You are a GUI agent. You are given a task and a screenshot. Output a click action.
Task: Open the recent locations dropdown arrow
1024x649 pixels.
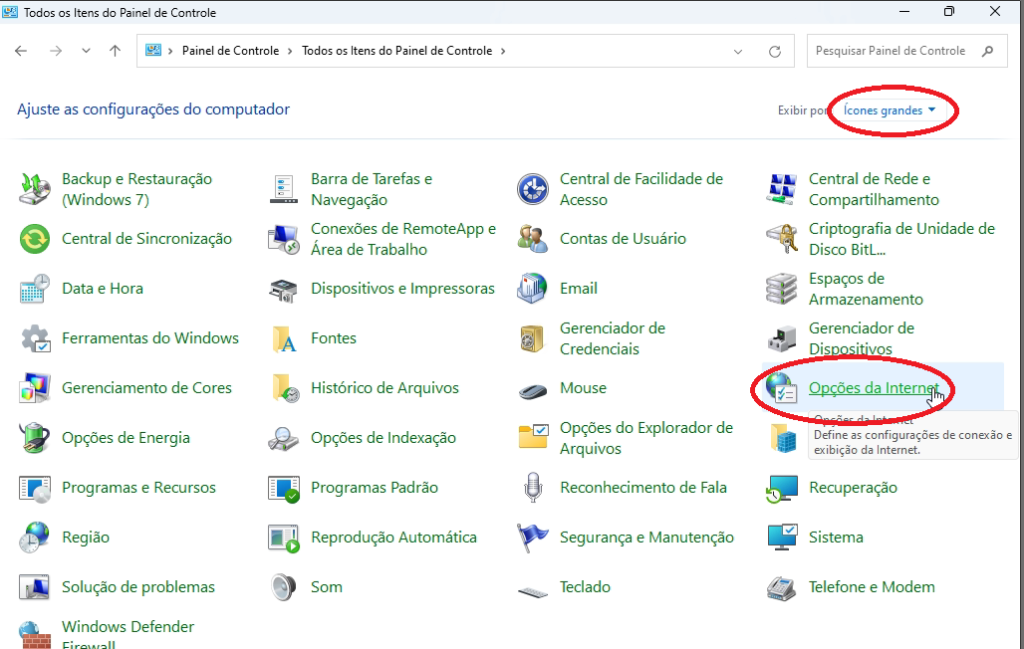pos(86,51)
